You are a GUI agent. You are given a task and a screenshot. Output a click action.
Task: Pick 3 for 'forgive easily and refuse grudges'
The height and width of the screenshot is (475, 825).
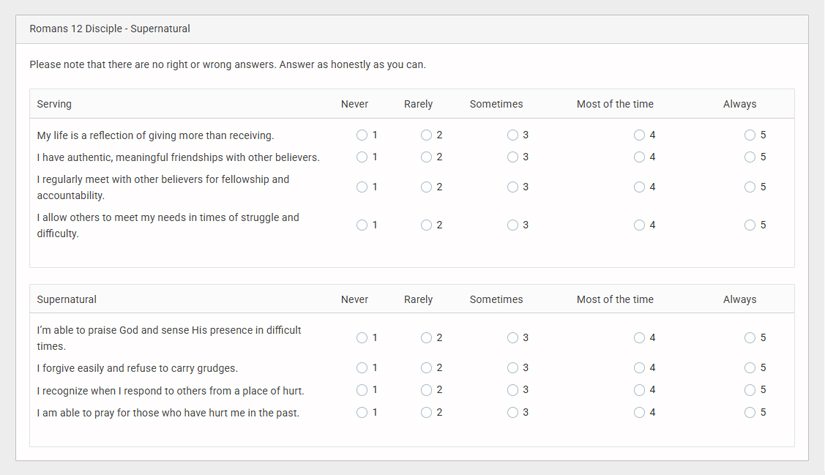click(x=513, y=368)
